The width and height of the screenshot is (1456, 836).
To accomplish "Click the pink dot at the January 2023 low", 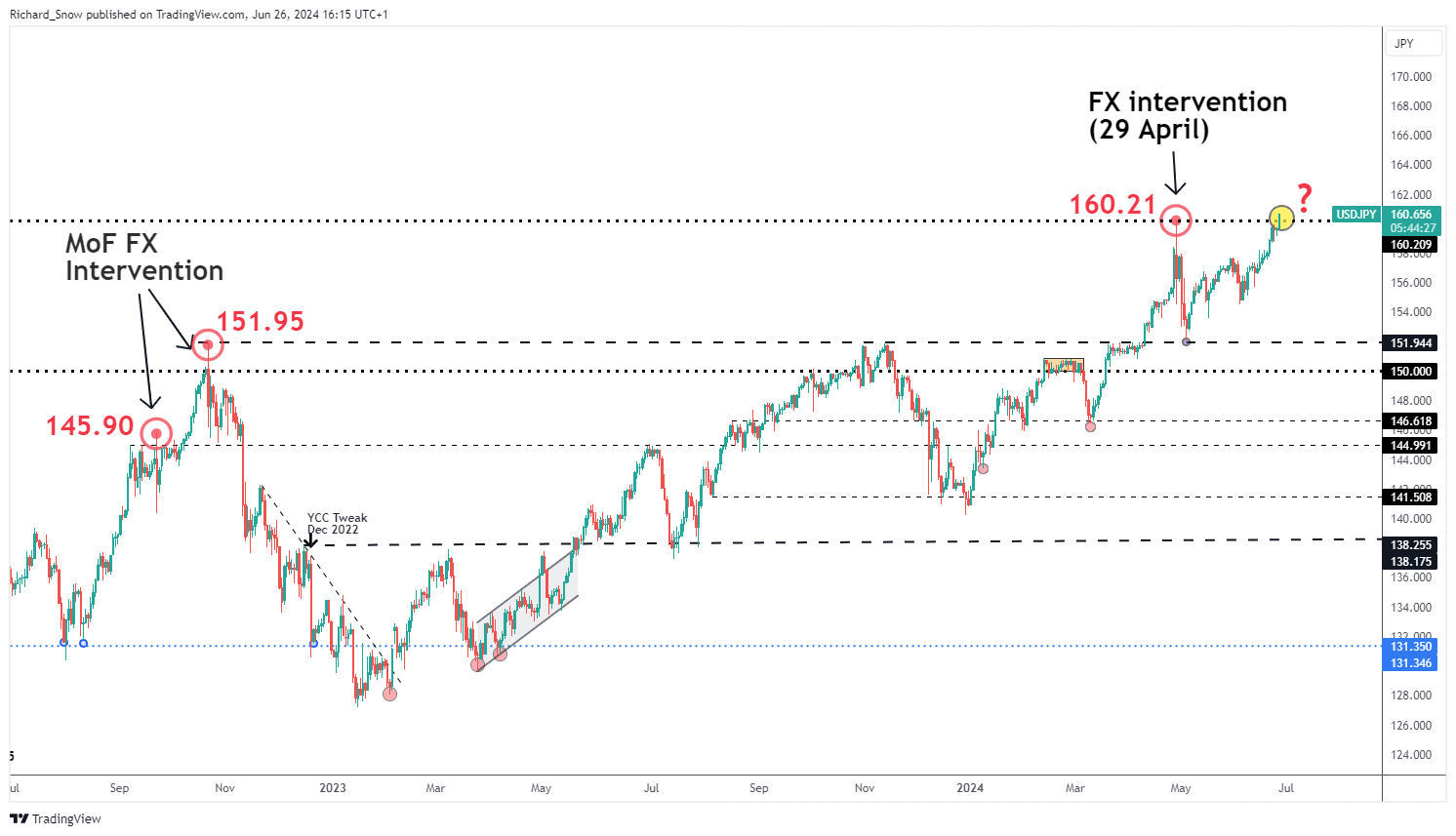I will (390, 694).
